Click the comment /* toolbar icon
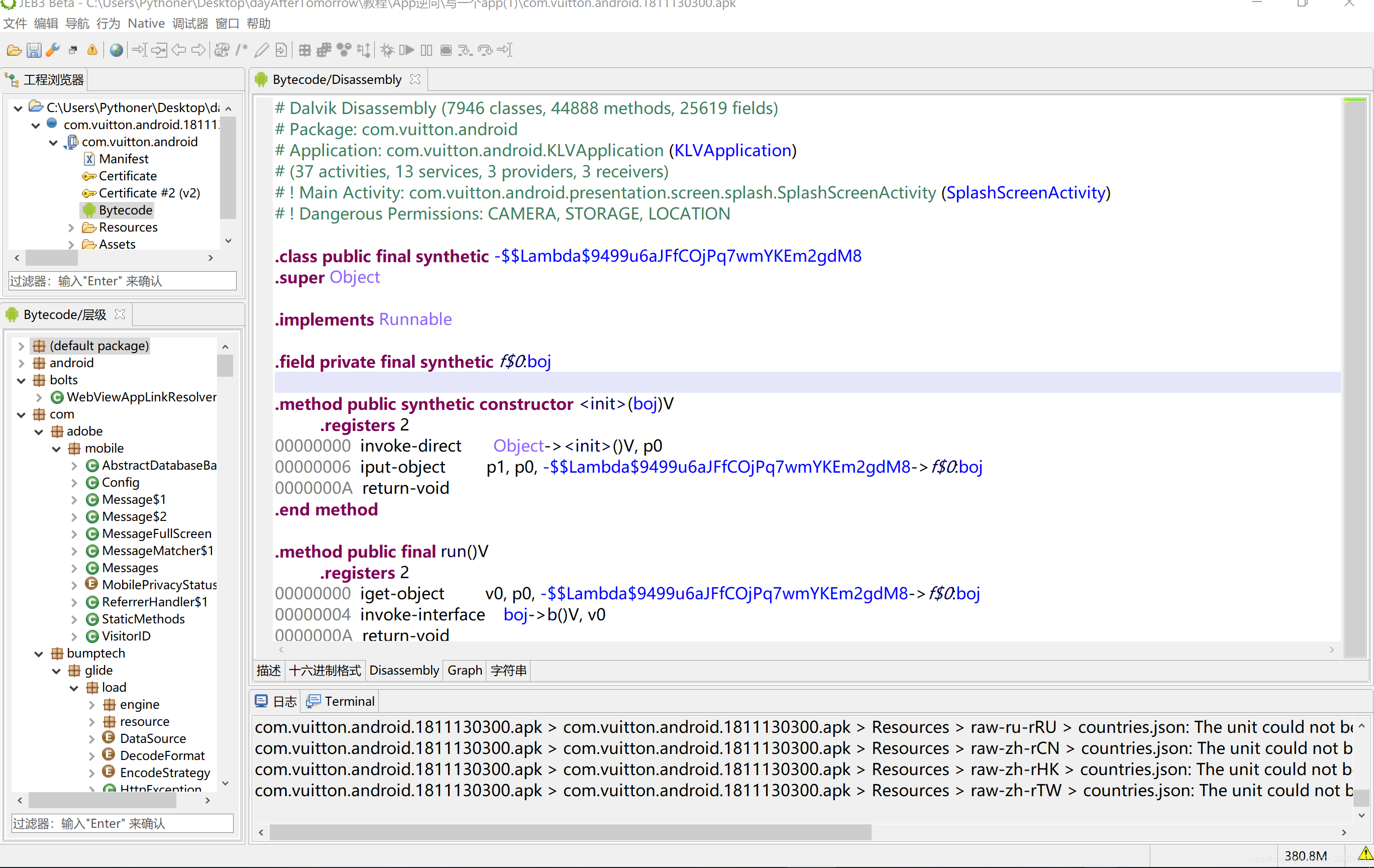 pyautogui.click(x=242, y=50)
